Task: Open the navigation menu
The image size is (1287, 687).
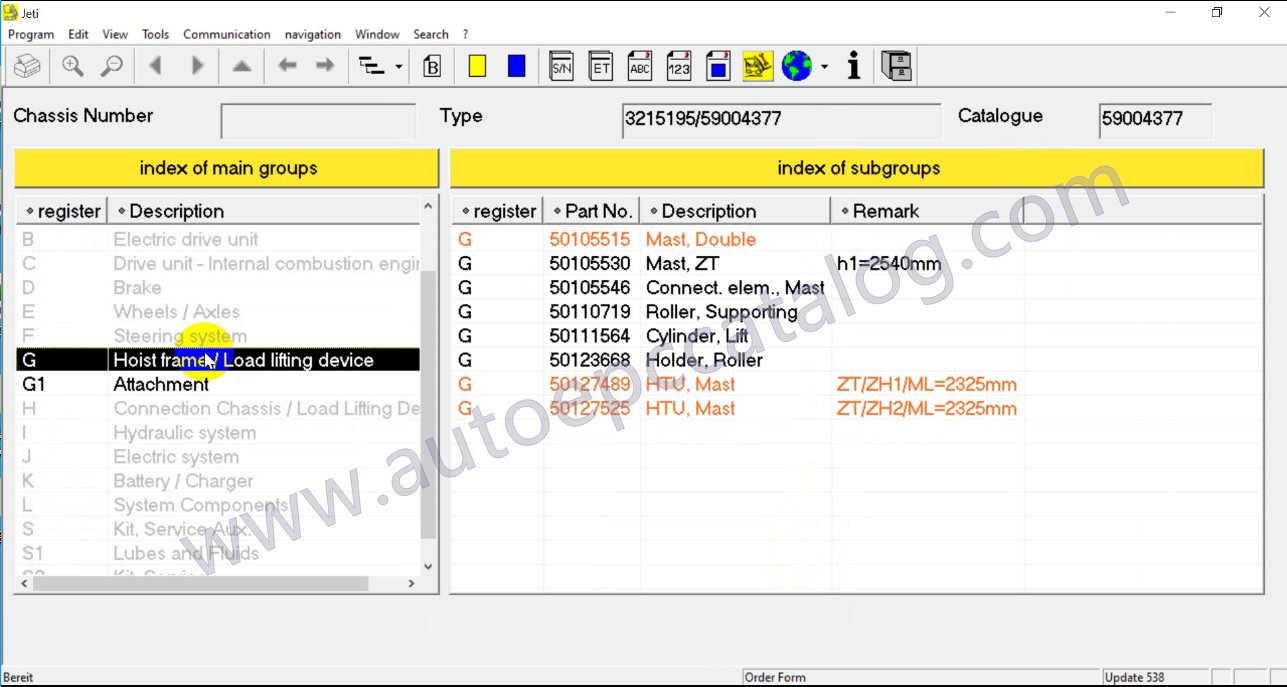Action: coord(313,34)
